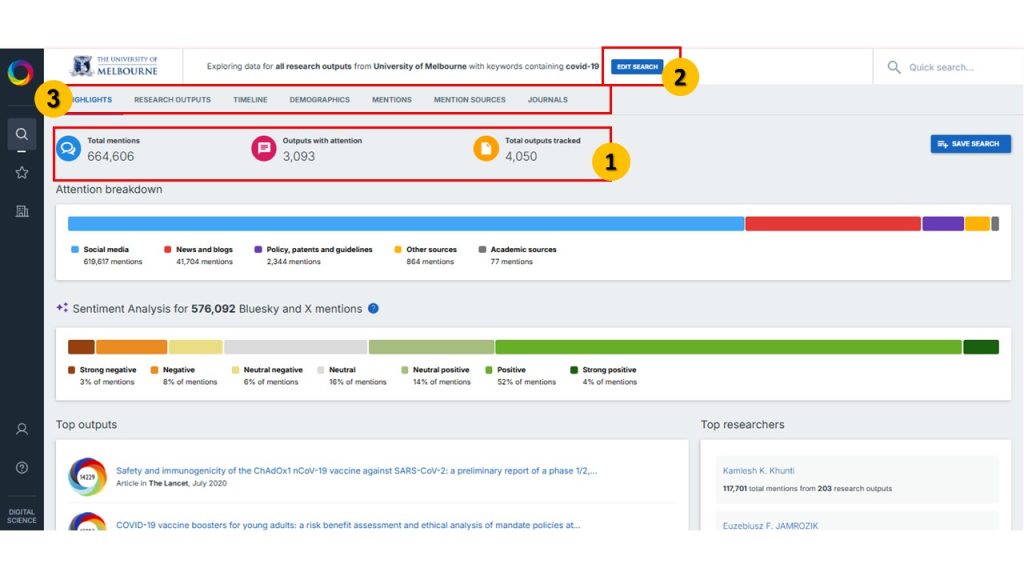Click the pale yellow Neutral negative segment
Viewport: 1024px width, 576px height.
pyautogui.click(x=195, y=347)
